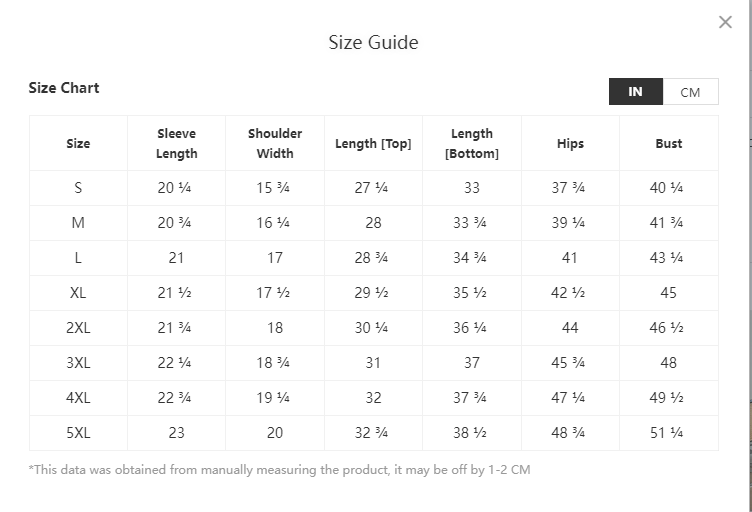Screen dimensions: 752x512
Task: Click the Shoulder Width value for 4XL
Action: (275, 398)
